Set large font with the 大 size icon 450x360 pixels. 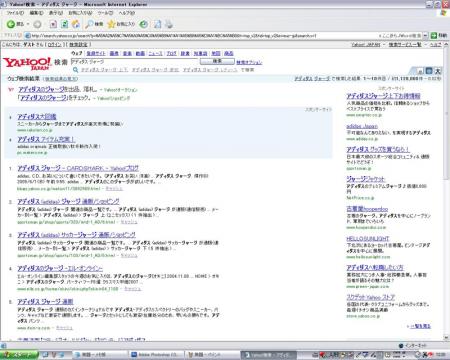(438, 71)
